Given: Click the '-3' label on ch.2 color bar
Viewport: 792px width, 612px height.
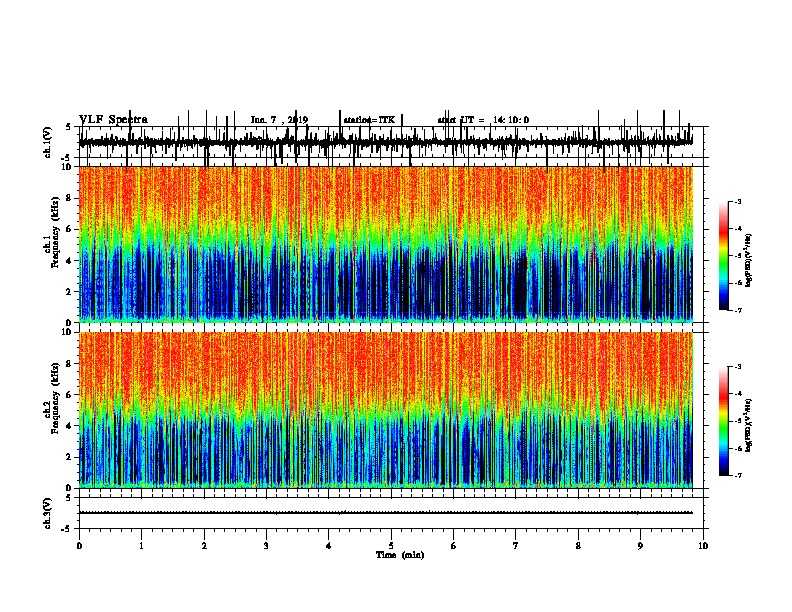Looking at the screenshot, I should [738, 367].
